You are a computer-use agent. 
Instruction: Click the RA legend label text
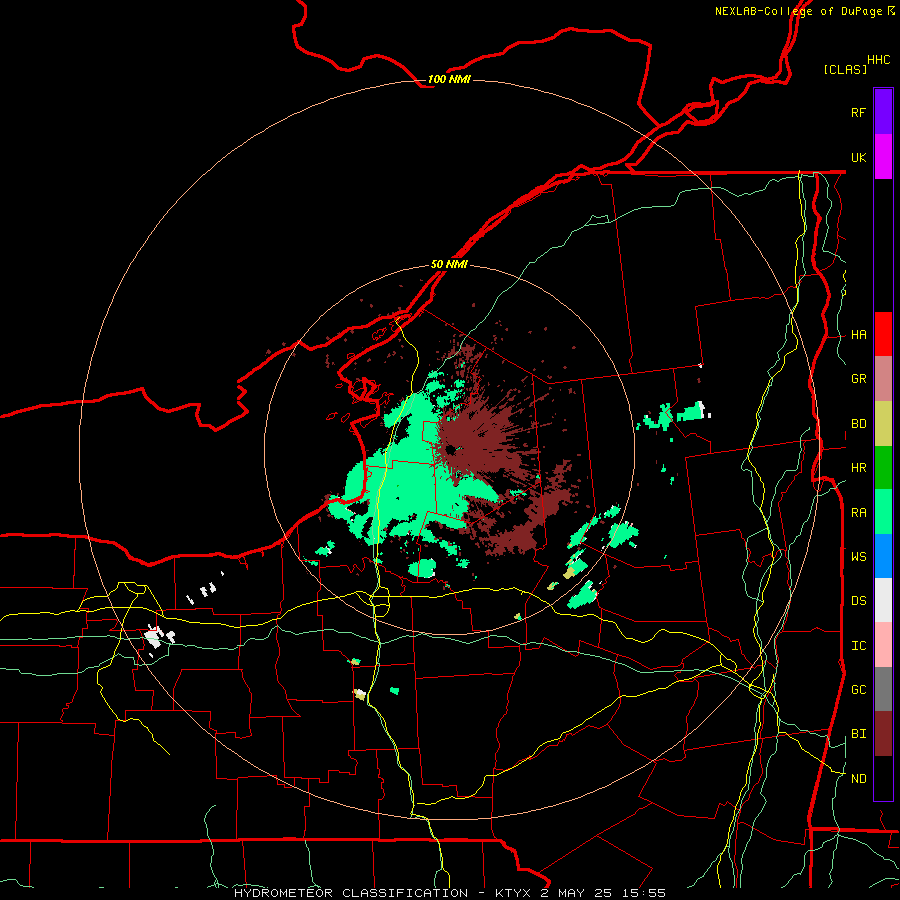(858, 513)
